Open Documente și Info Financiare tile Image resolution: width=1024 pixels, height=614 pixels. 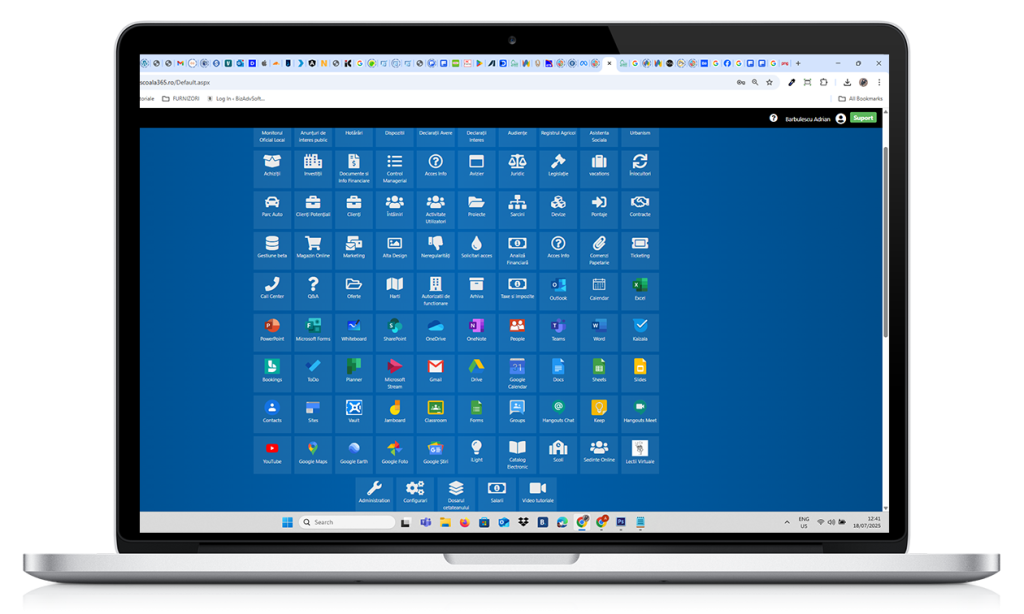tap(354, 169)
